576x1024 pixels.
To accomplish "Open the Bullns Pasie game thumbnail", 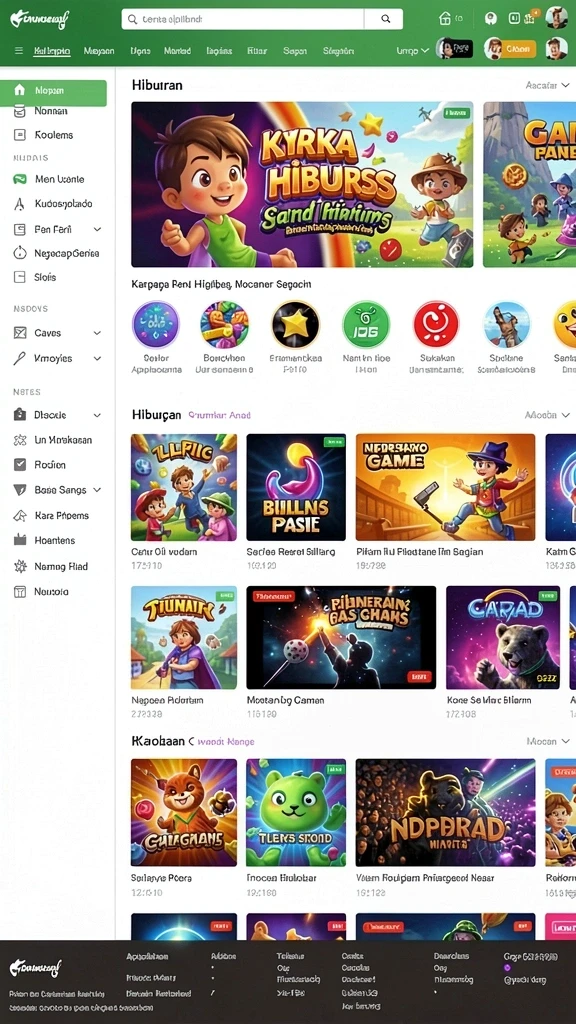I will click(296, 487).
